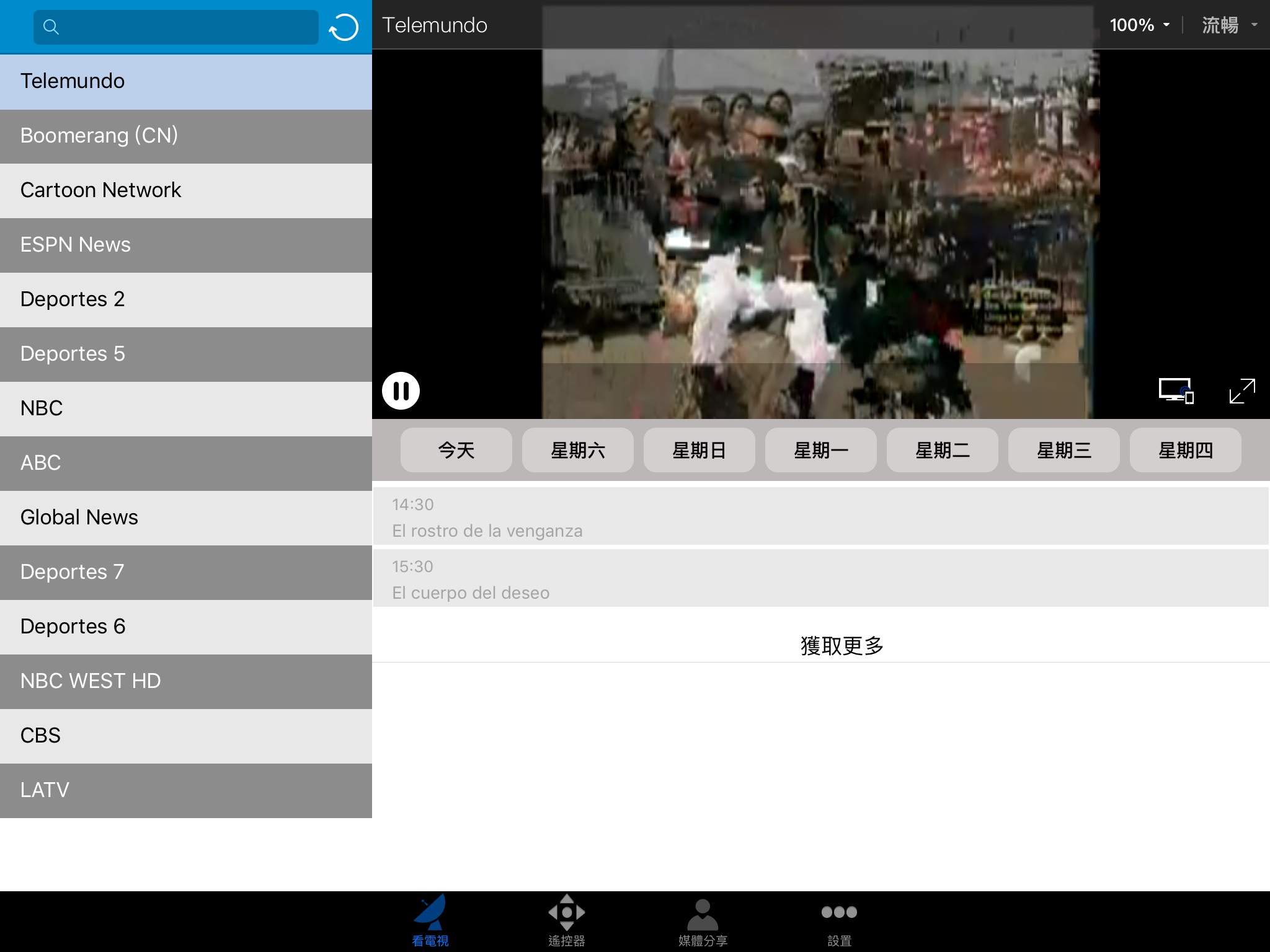Choose the NBC WEST HD channel
This screenshot has height=952, width=1270.
186,681
